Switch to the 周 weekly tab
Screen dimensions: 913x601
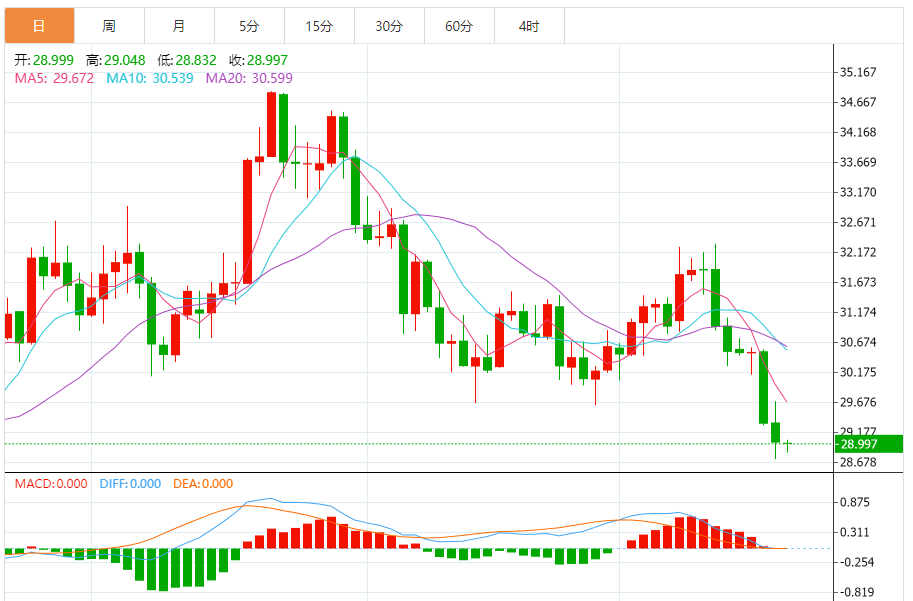(x=109, y=26)
